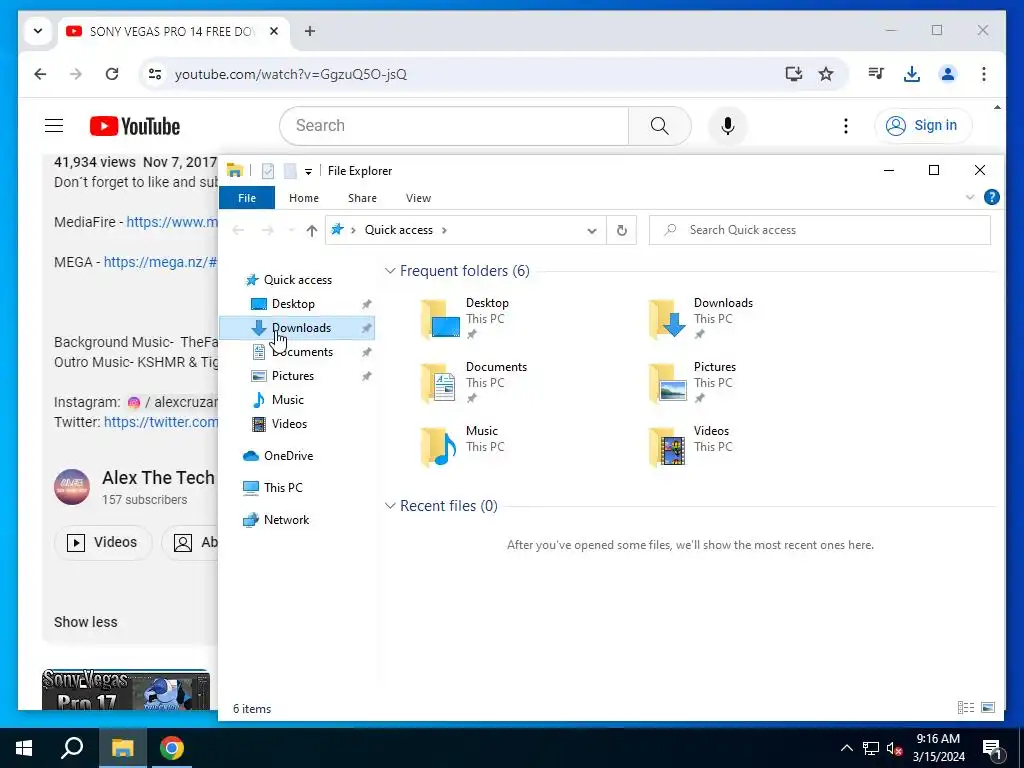Open the File tab in File Explorer

point(247,198)
